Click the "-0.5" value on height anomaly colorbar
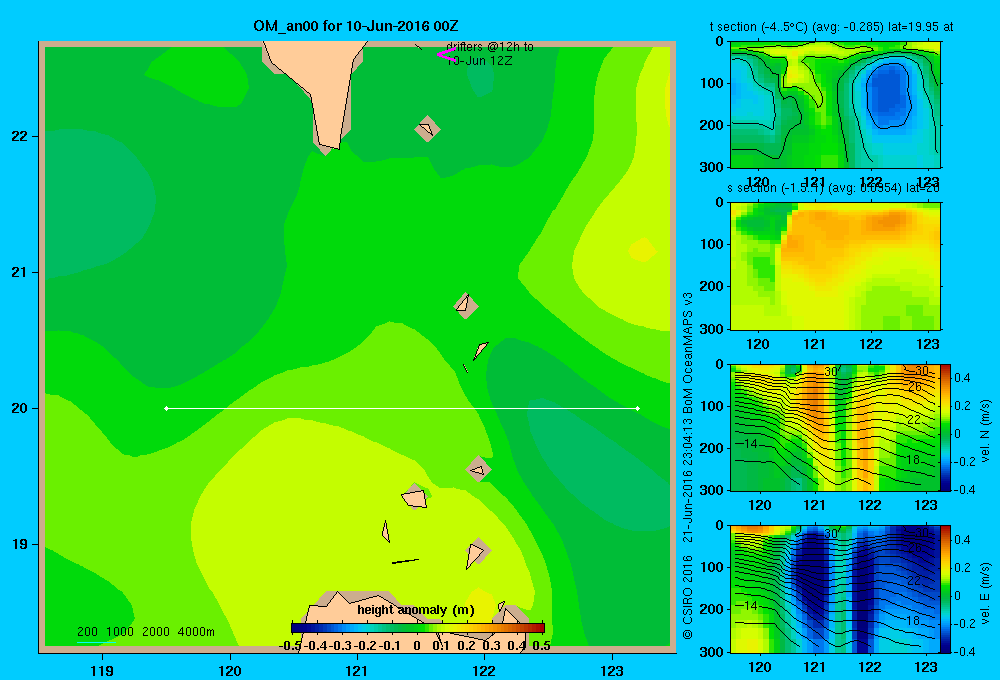Viewport: 1000px width, 680px height. 291,646
